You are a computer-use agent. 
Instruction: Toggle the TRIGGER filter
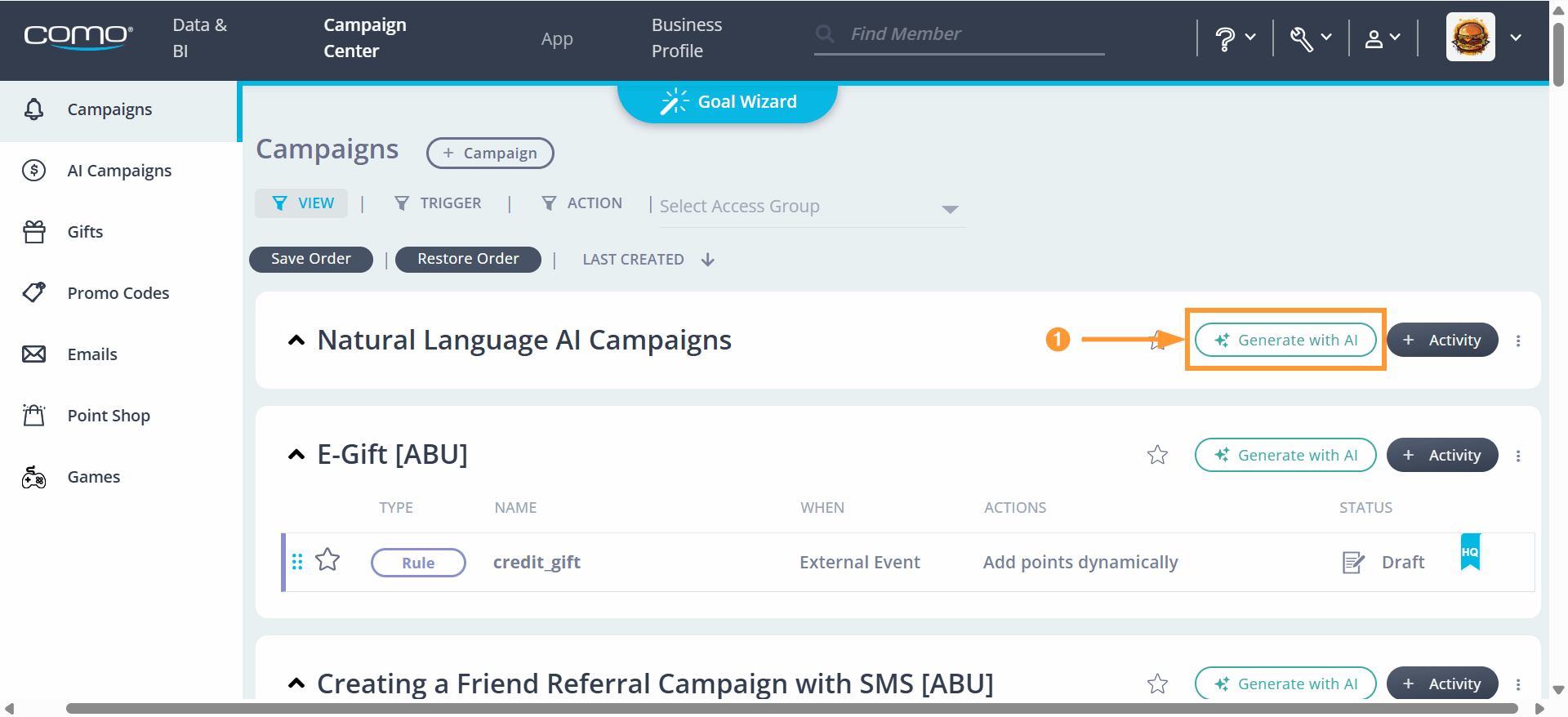pos(438,203)
